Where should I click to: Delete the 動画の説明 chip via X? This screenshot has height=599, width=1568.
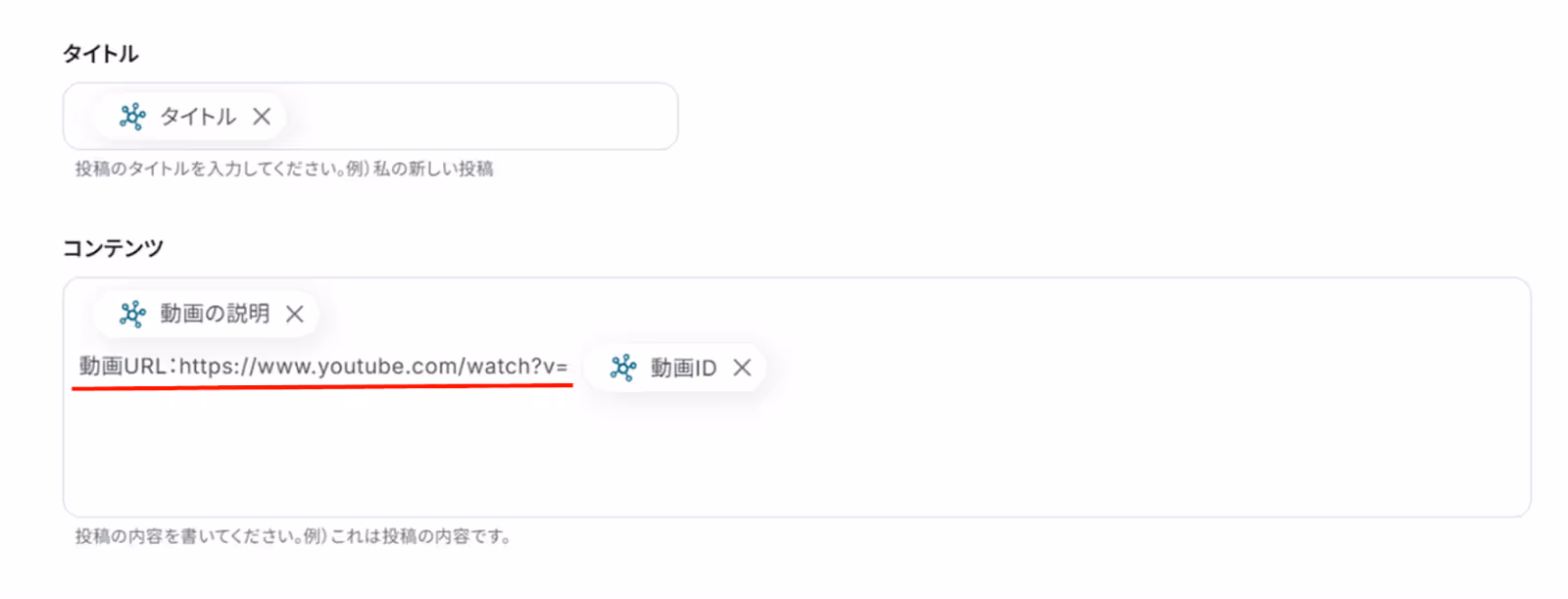click(295, 314)
